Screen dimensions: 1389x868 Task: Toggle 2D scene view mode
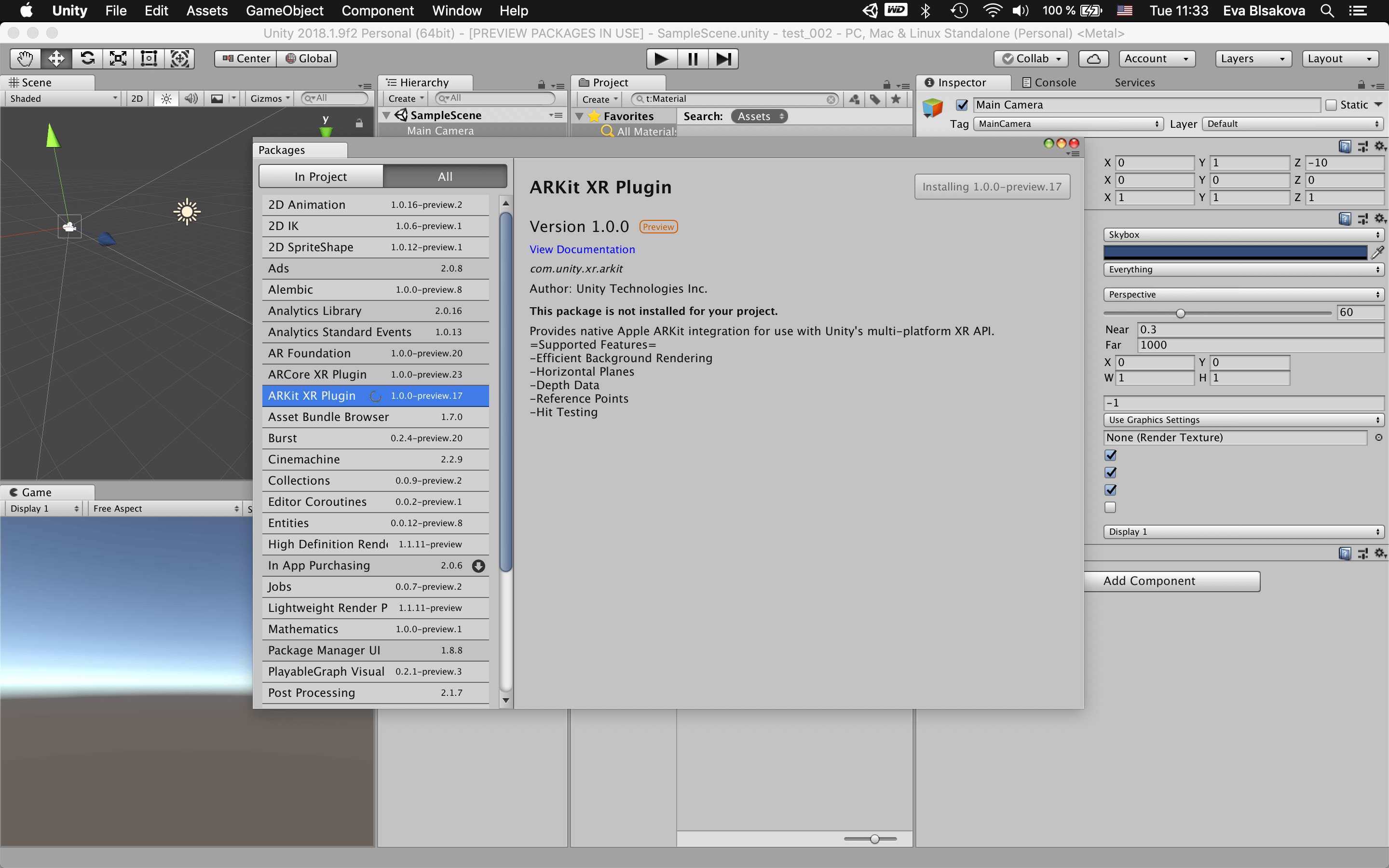[x=136, y=99]
